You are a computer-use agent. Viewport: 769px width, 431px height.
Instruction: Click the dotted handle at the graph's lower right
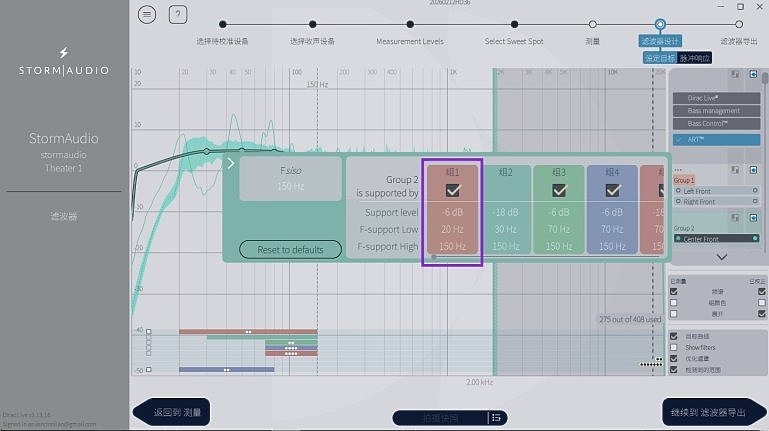(651, 364)
